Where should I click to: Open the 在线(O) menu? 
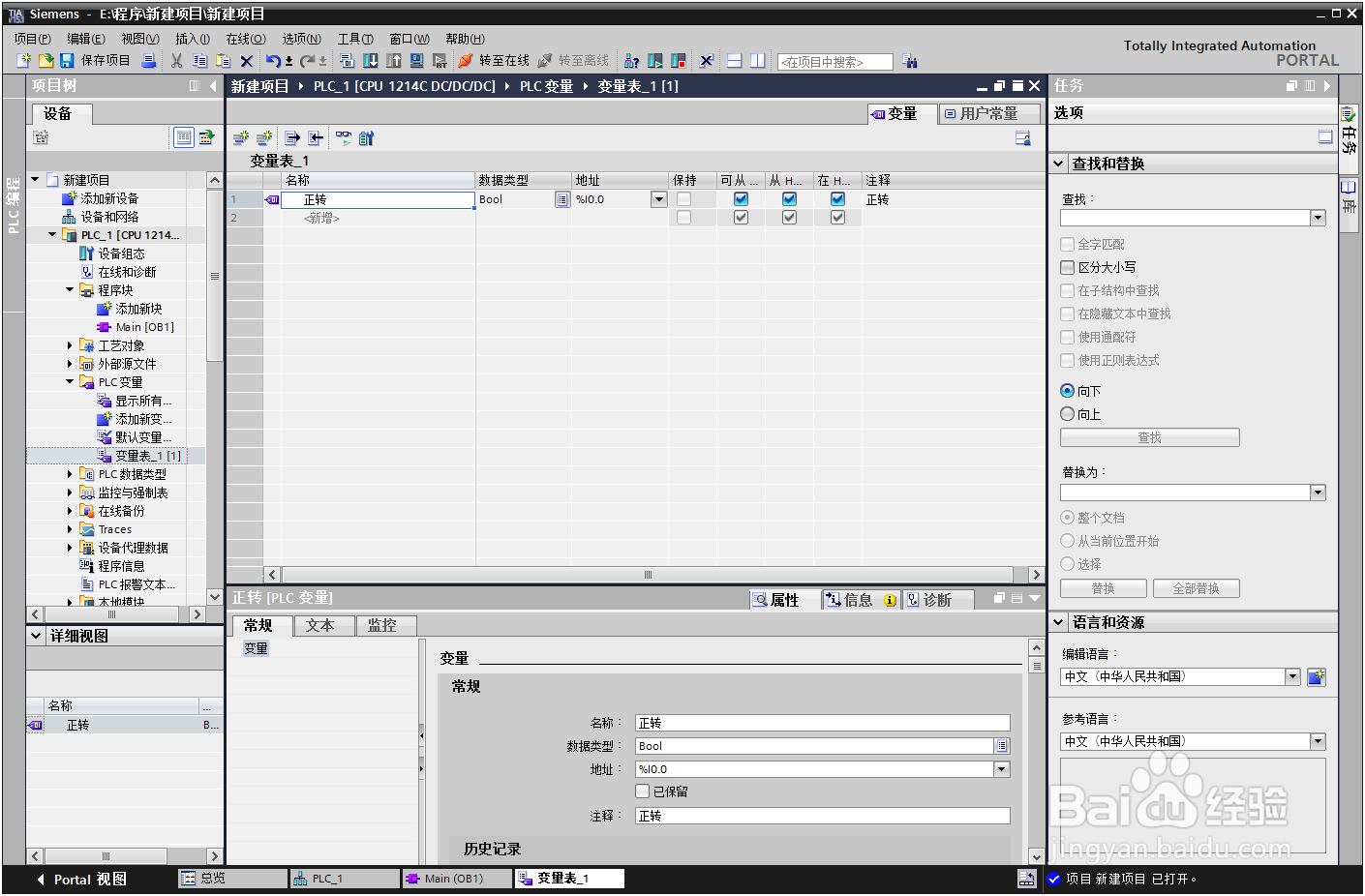click(x=245, y=39)
